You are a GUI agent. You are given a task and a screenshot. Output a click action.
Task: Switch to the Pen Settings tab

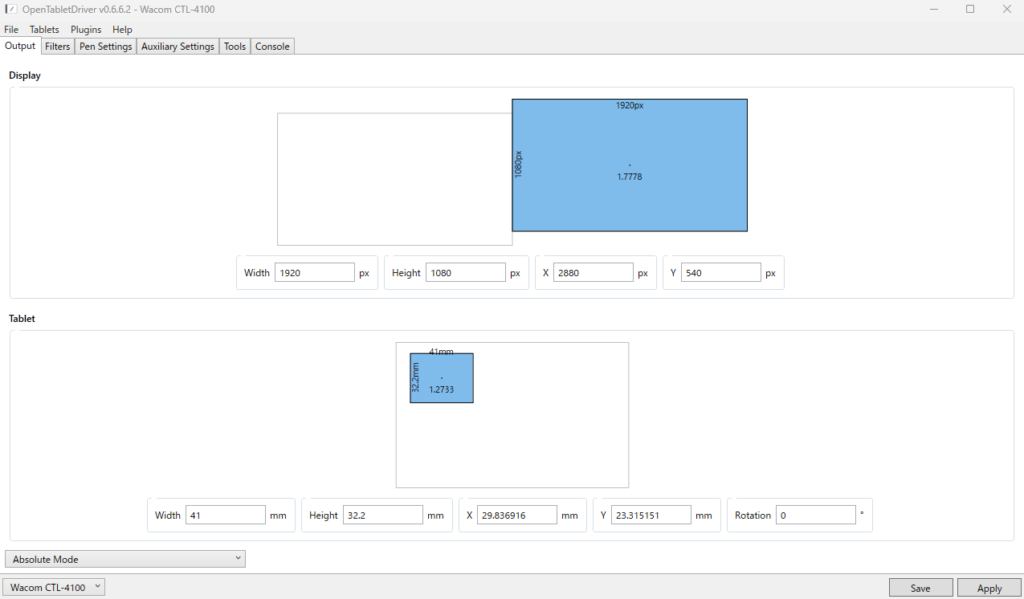tap(105, 46)
